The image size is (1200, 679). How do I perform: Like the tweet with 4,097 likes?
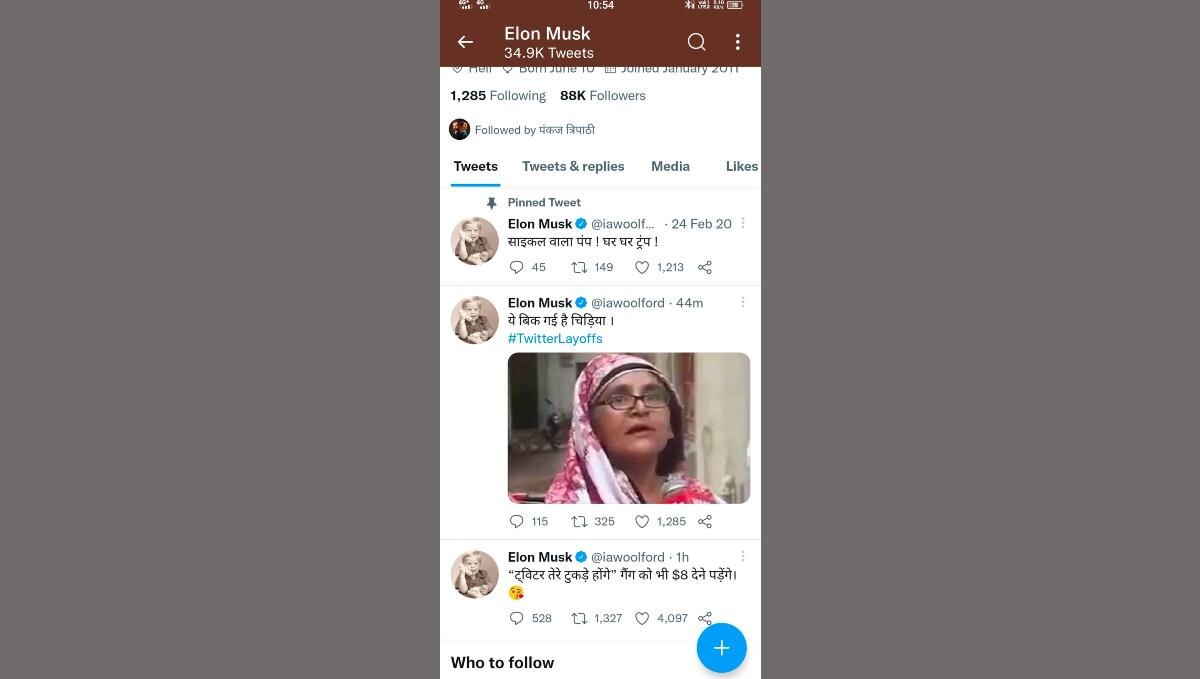click(x=643, y=618)
